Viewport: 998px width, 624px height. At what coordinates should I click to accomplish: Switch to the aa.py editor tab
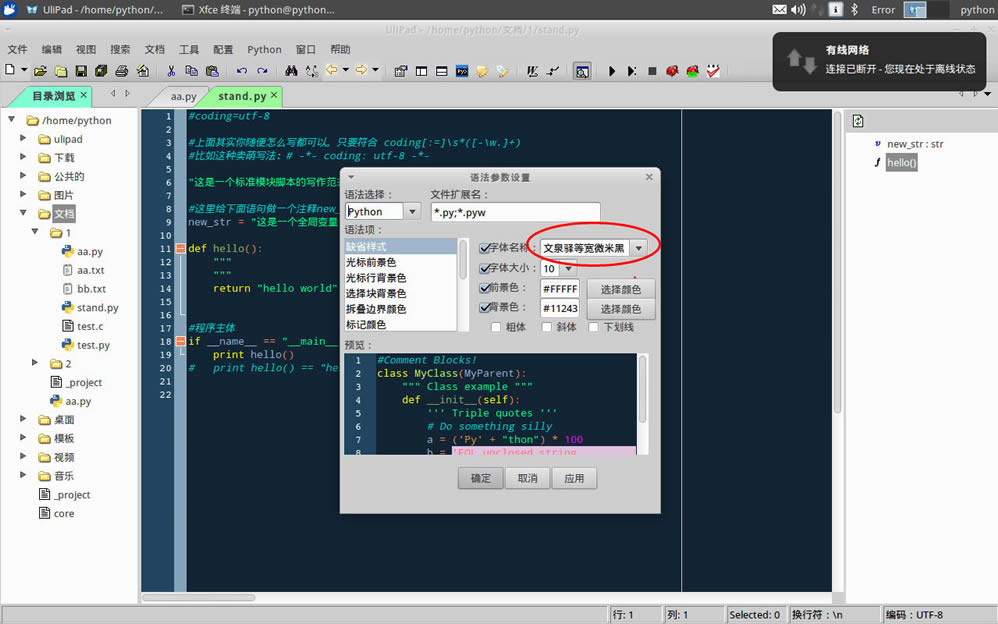[183, 96]
